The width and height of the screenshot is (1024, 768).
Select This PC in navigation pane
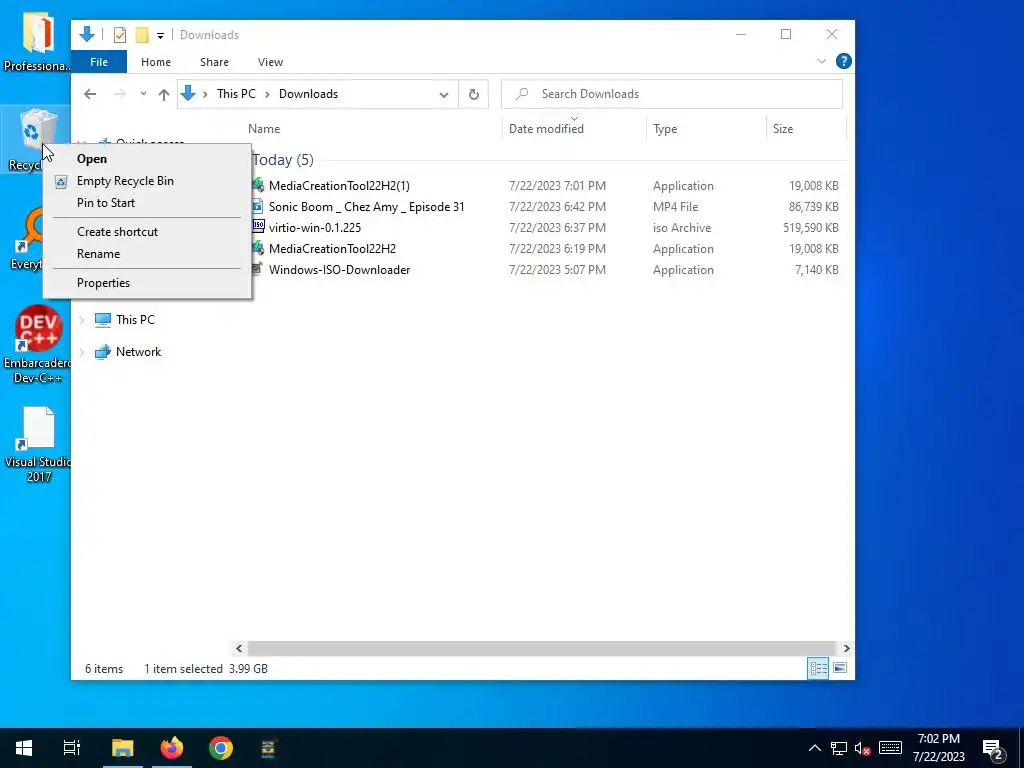(x=135, y=320)
